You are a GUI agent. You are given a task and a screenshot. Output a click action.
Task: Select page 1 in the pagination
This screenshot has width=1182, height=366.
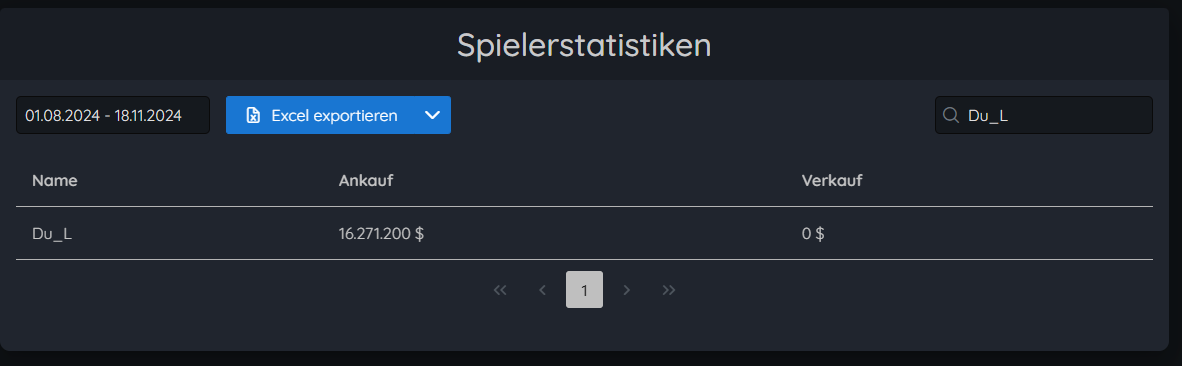coord(584,290)
